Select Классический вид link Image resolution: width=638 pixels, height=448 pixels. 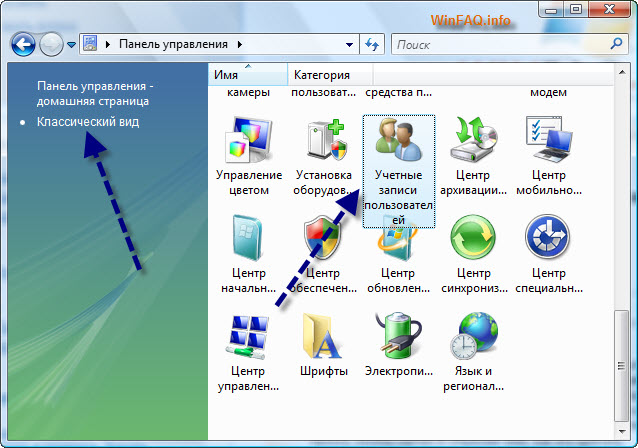pyautogui.click(x=88, y=122)
